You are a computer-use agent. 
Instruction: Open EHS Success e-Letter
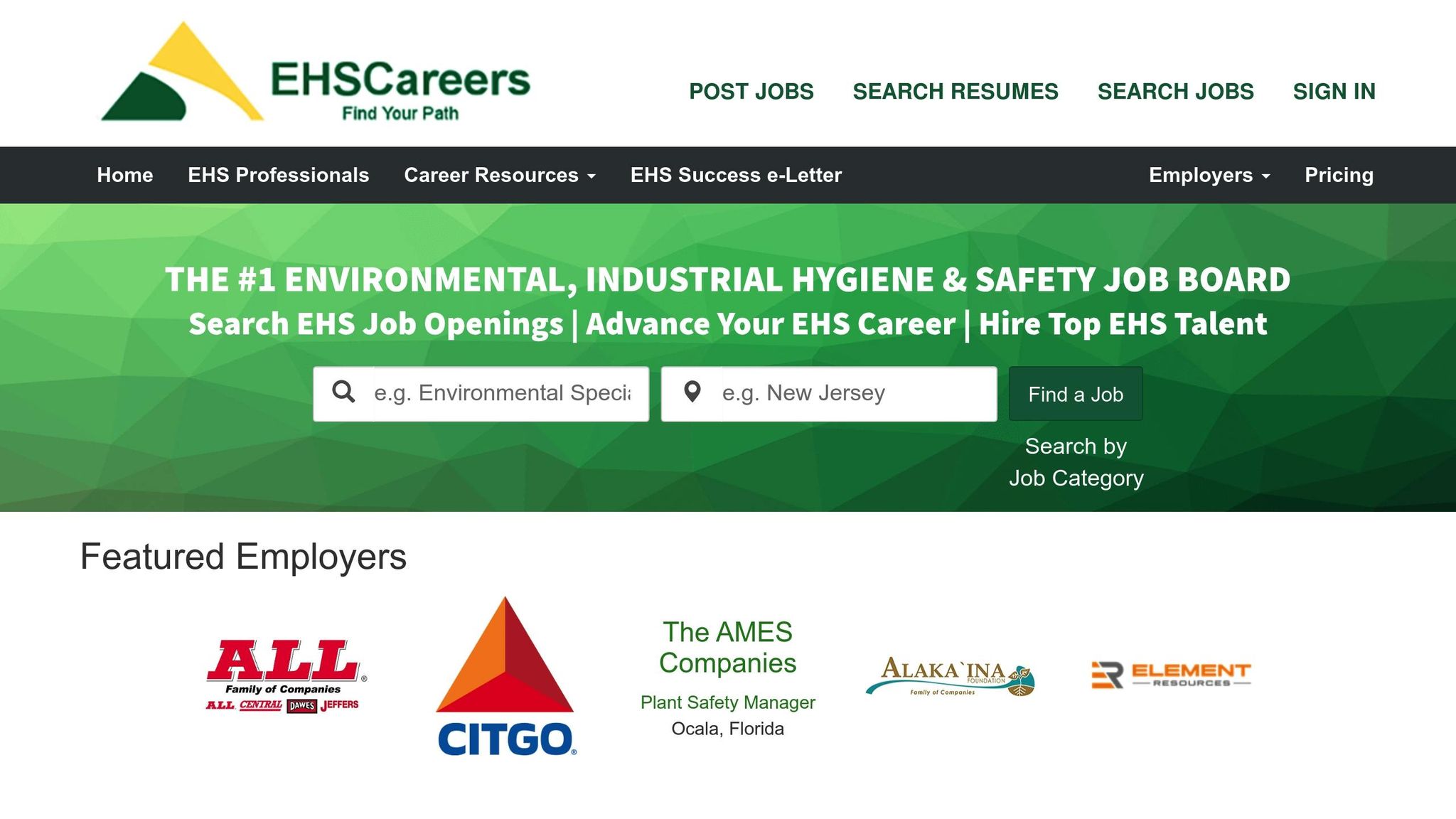click(x=736, y=175)
